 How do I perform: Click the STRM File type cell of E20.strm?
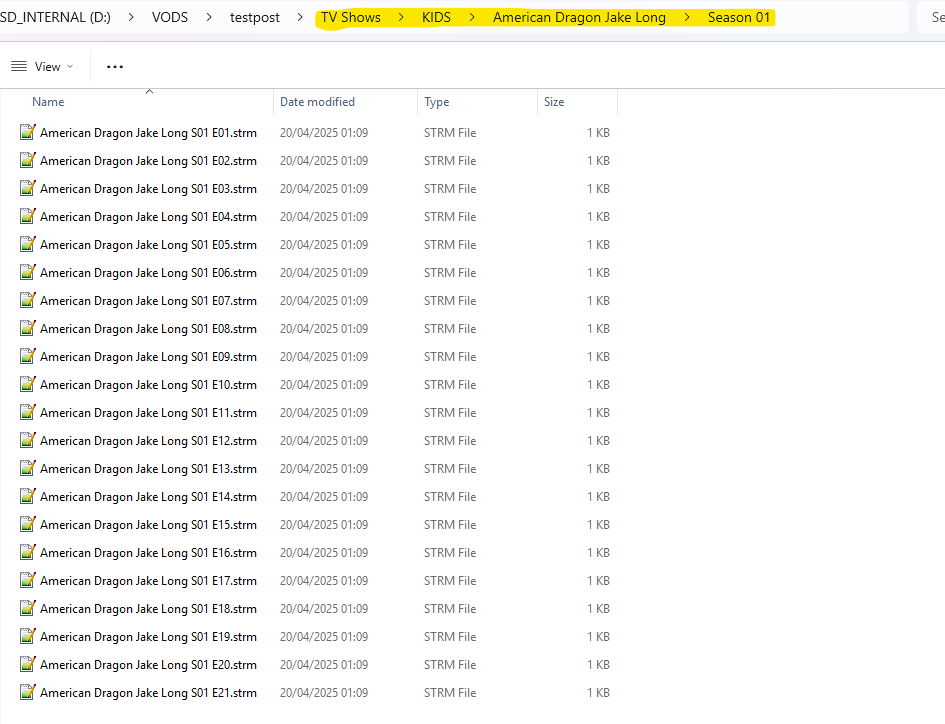[x=450, y=665]
